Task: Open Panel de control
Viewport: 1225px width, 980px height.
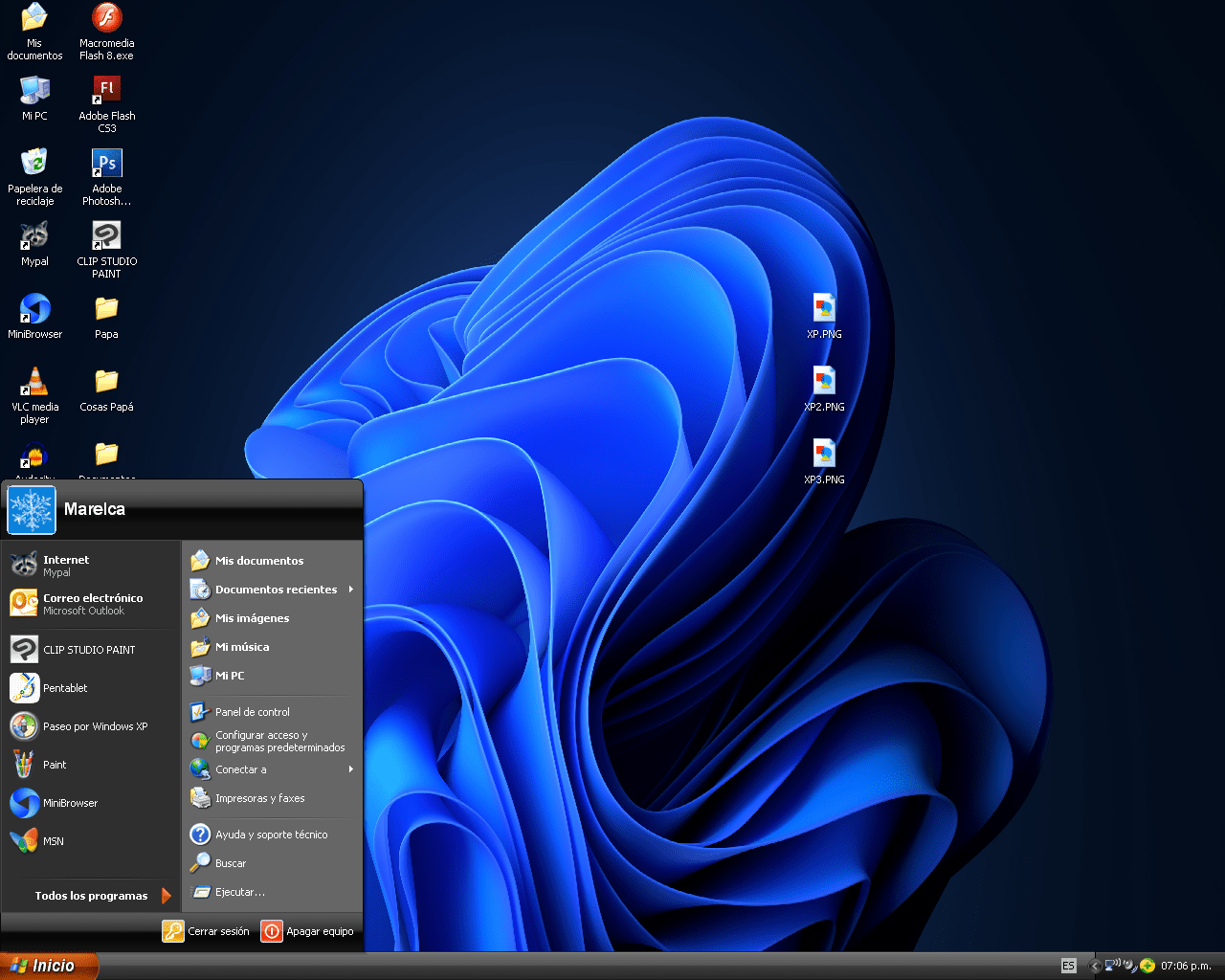Action: coord(252,712)
